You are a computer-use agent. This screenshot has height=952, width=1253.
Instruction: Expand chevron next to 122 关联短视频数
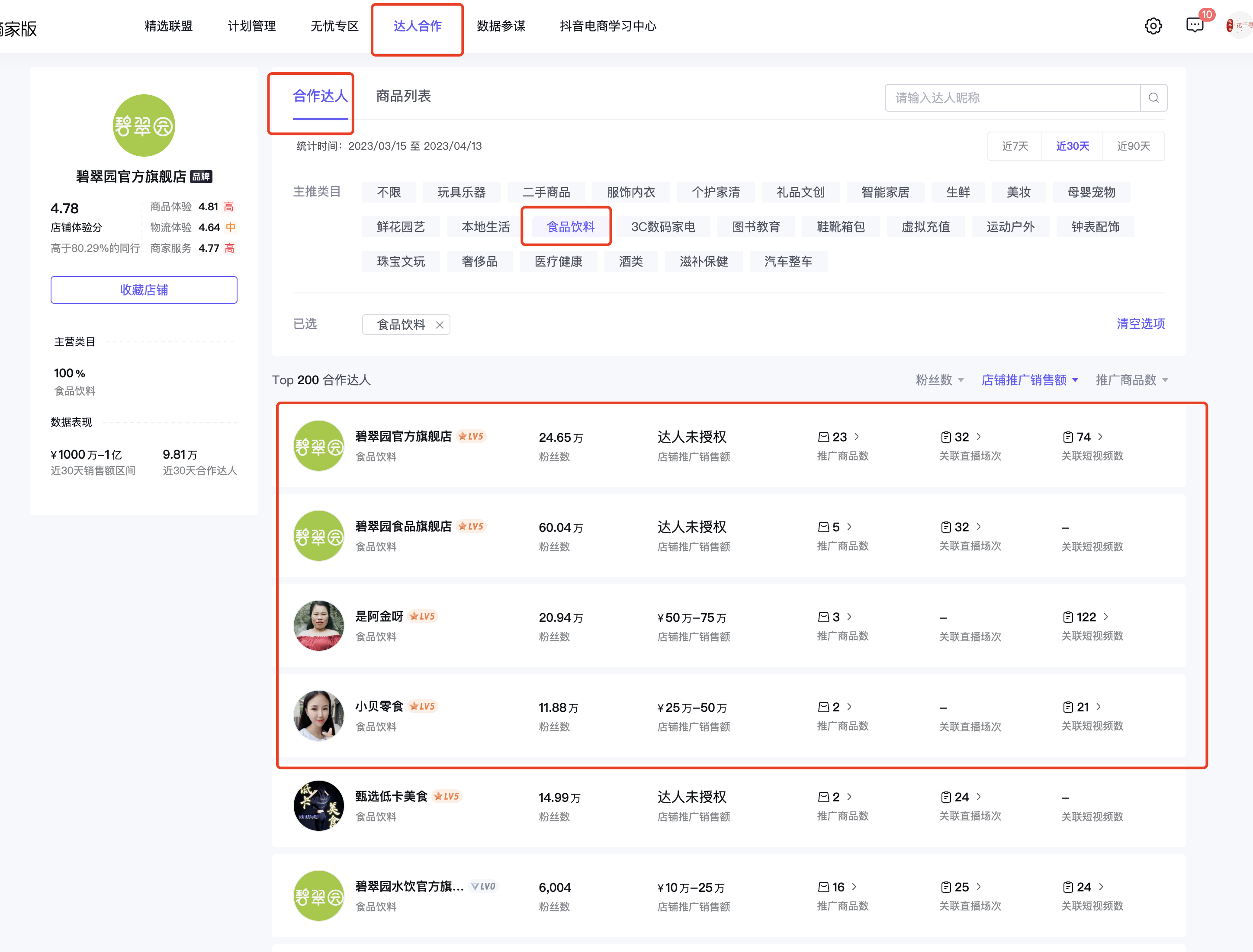(x=1106, y=617)
